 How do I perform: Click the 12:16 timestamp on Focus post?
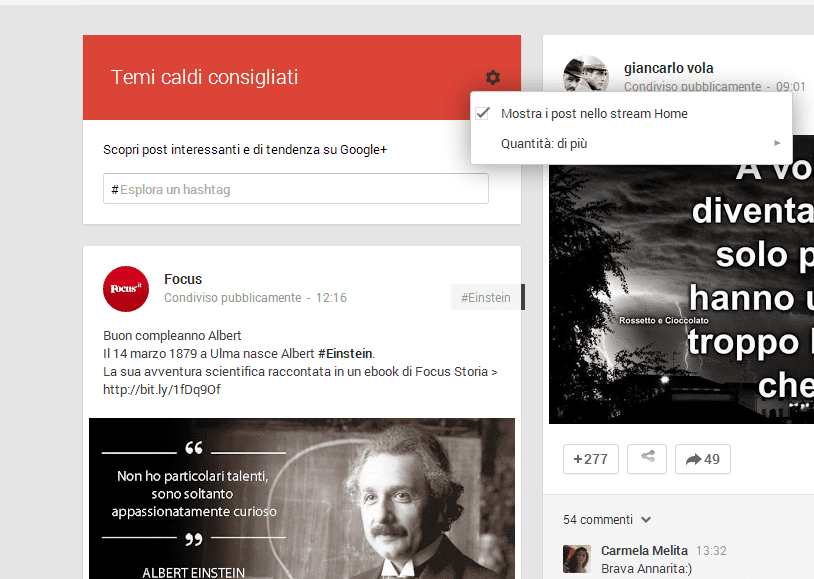coord(331,298)
